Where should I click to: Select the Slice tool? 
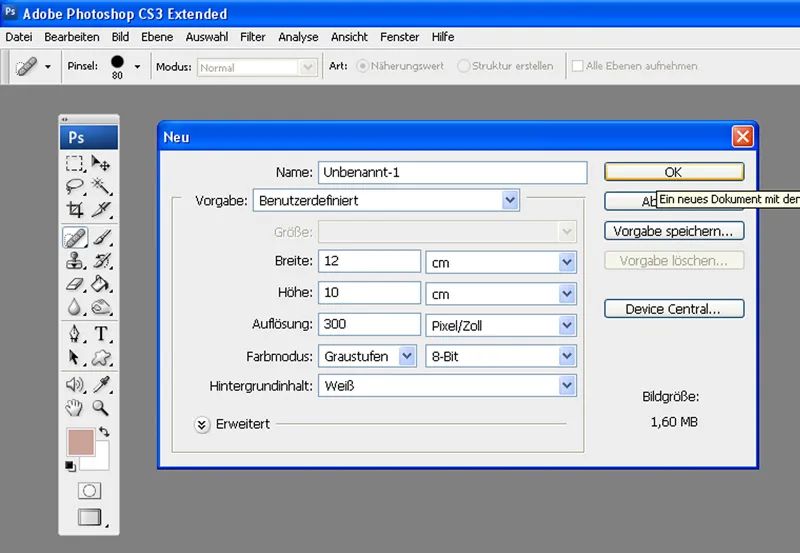click(x=101, y=209)
